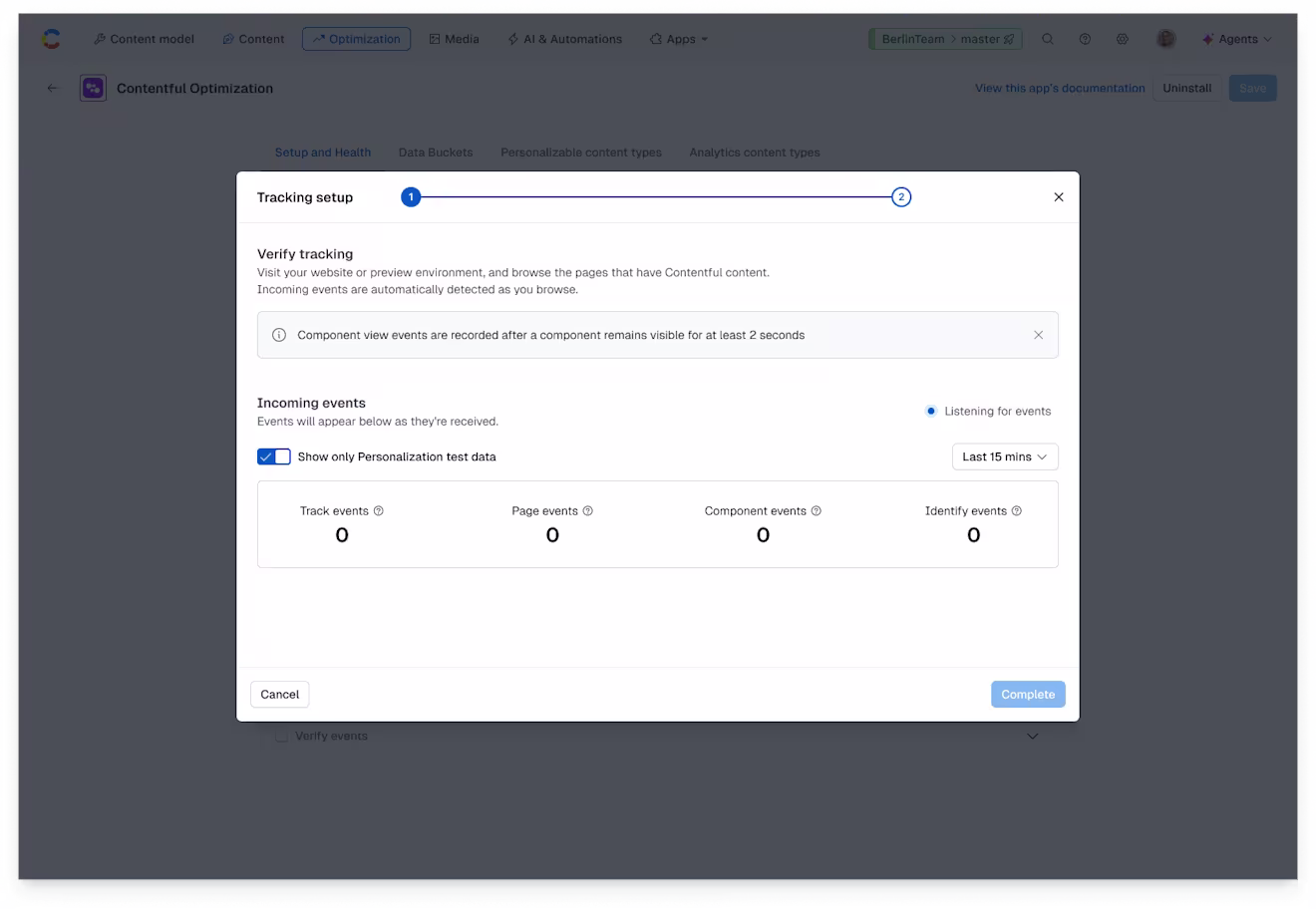This screenshot has height=909, width=1316.
Task: Open the Apps dropdown menu
Action: click(x=679, y=39)
